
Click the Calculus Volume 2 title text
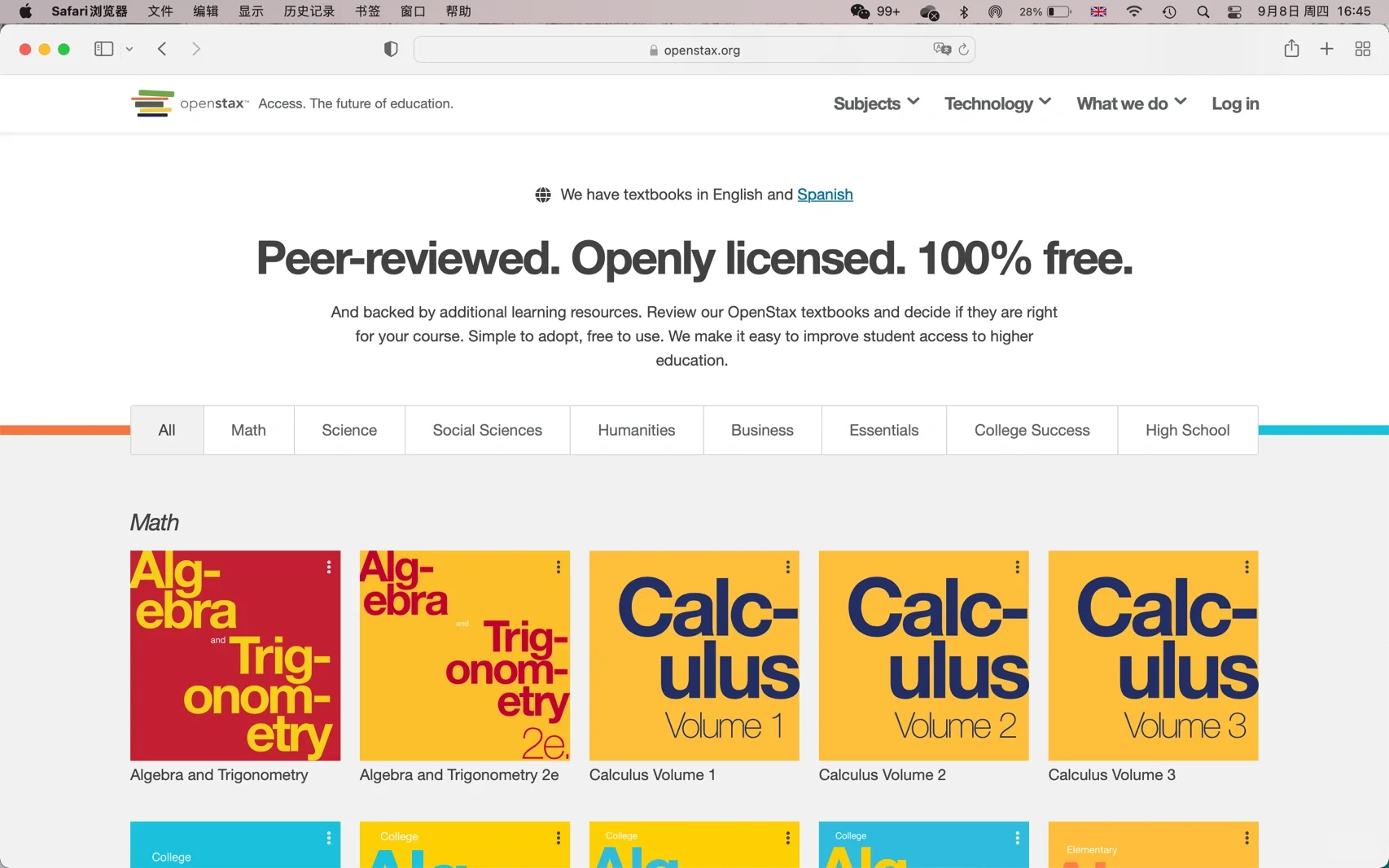(x=882, y=775)
